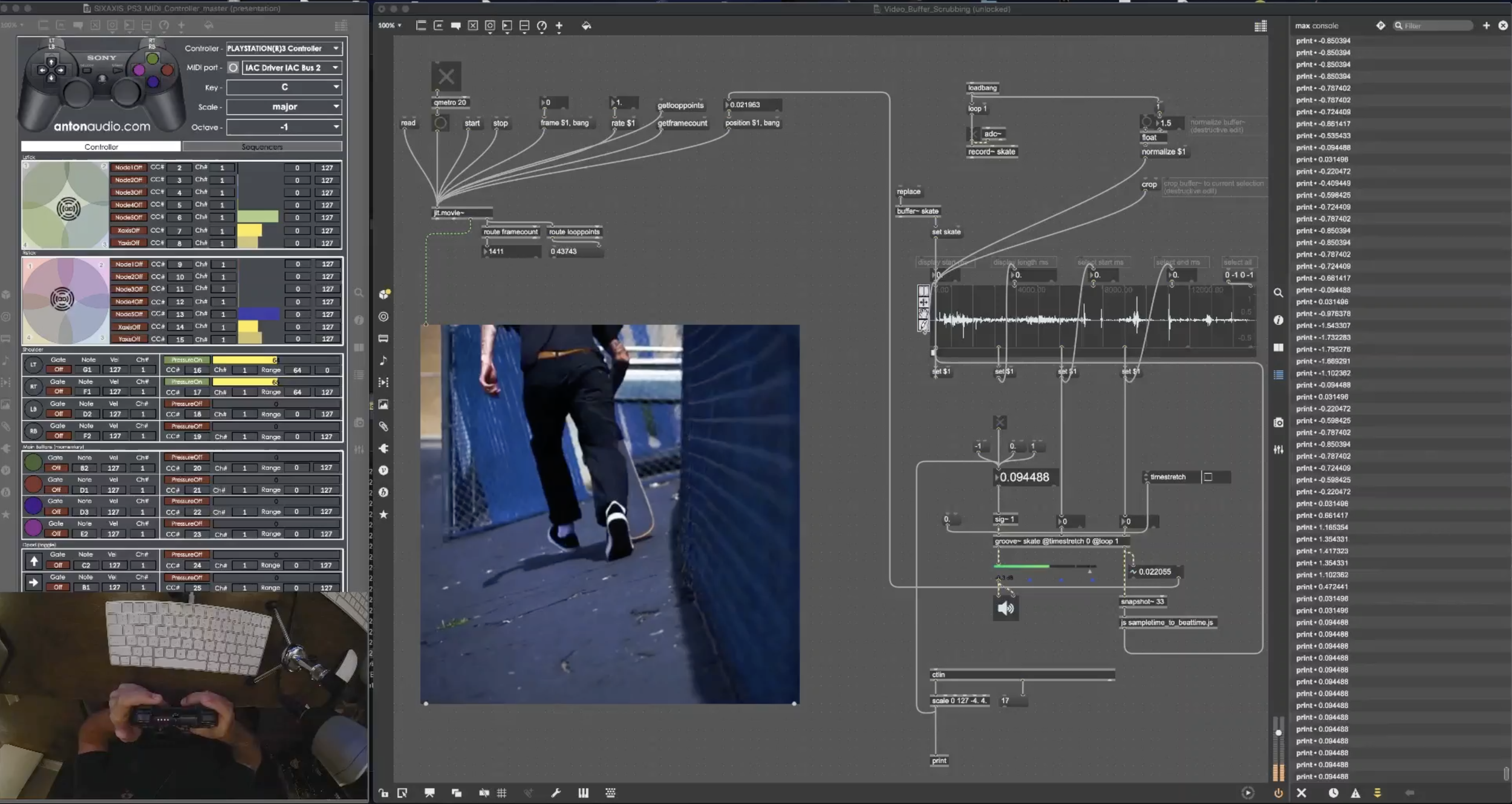The image size is (1512, 804).
Task: Toggle the large X toggle above qmetro 20
Action: pyautogui.click(x=446, y=77)
